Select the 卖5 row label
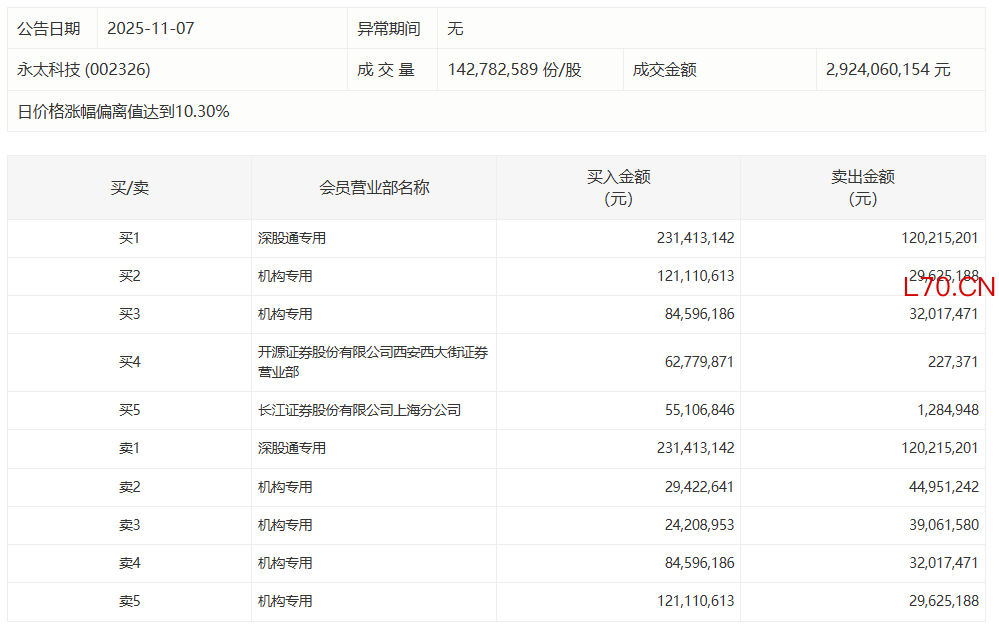Image resolution: width=999 pixels, height=633 pixels. coord(129,601)
